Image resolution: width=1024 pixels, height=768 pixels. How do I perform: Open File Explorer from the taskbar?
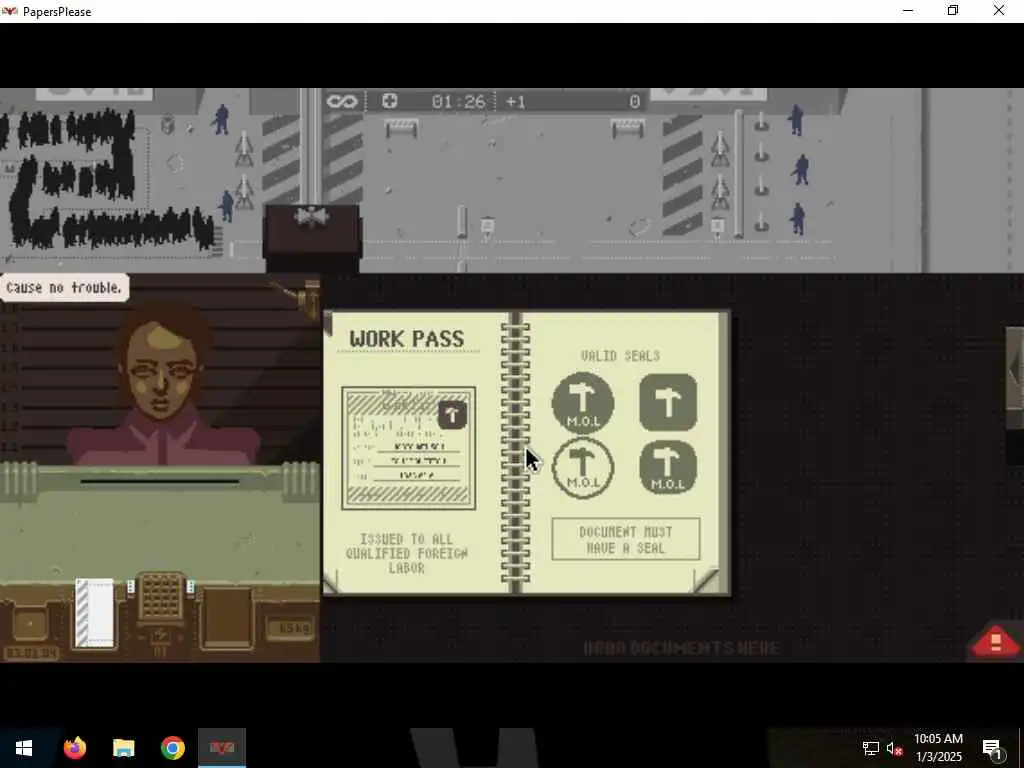[x=123, y=748]
